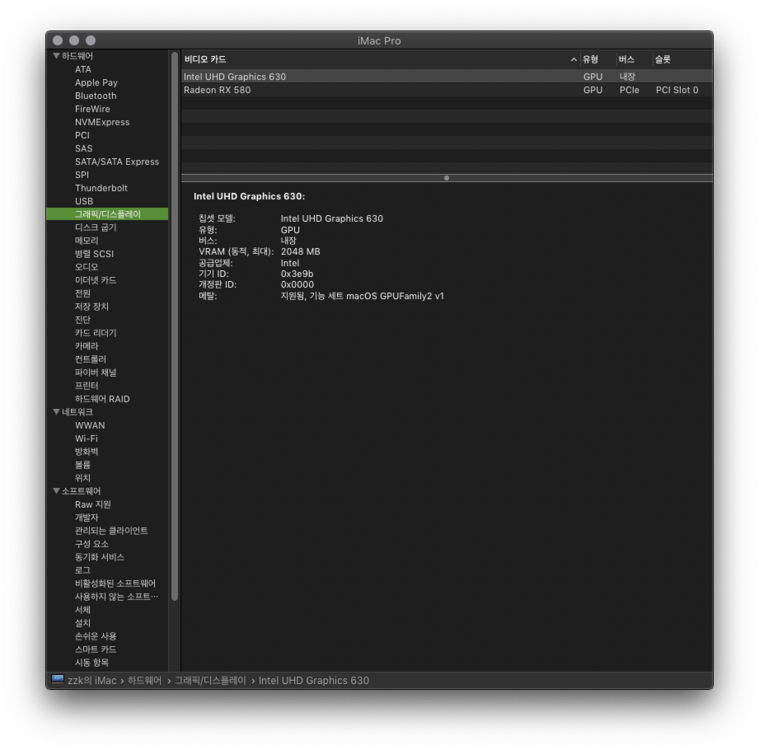Click the 슬롯 column header
The height and width of the screenshot is (750, 759).
tap(663, 60)
